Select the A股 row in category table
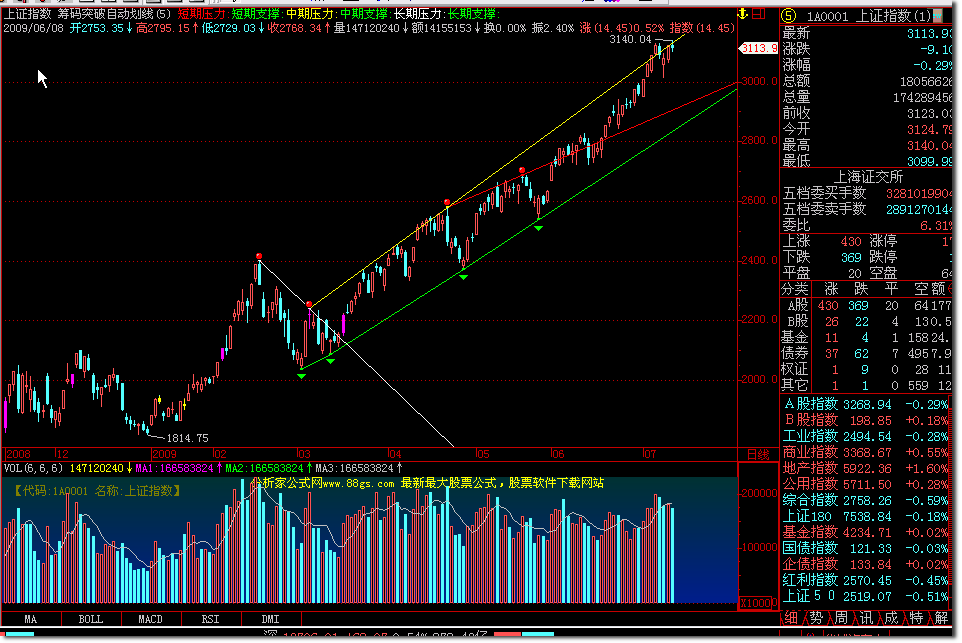 tap(867, 305)
